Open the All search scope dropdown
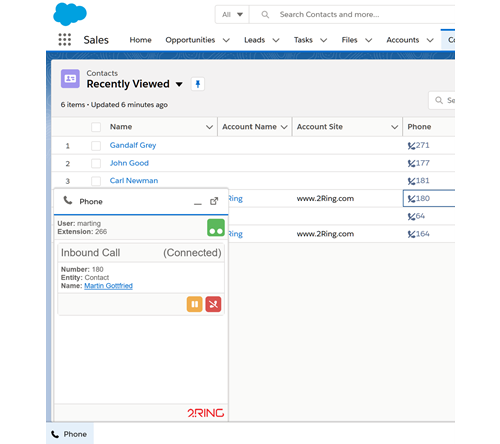 tap(232, 15)
